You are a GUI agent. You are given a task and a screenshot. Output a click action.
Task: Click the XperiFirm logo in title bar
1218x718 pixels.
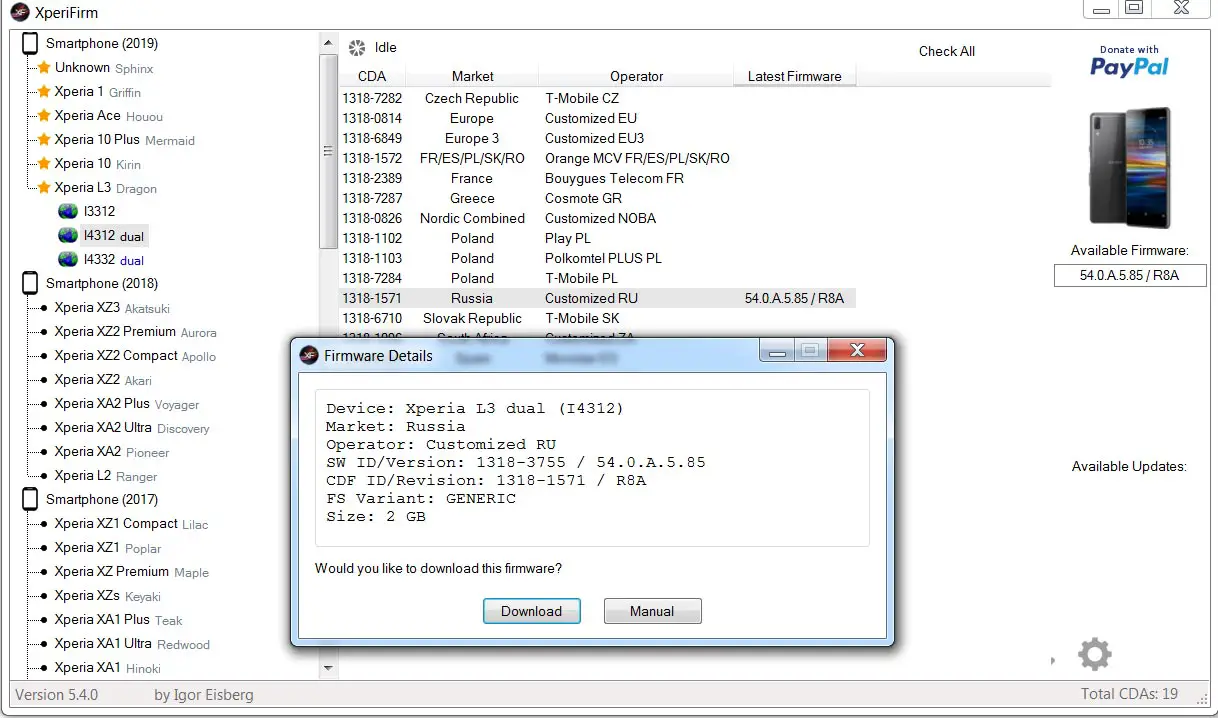pyautogui.click(x=19, y=12)
